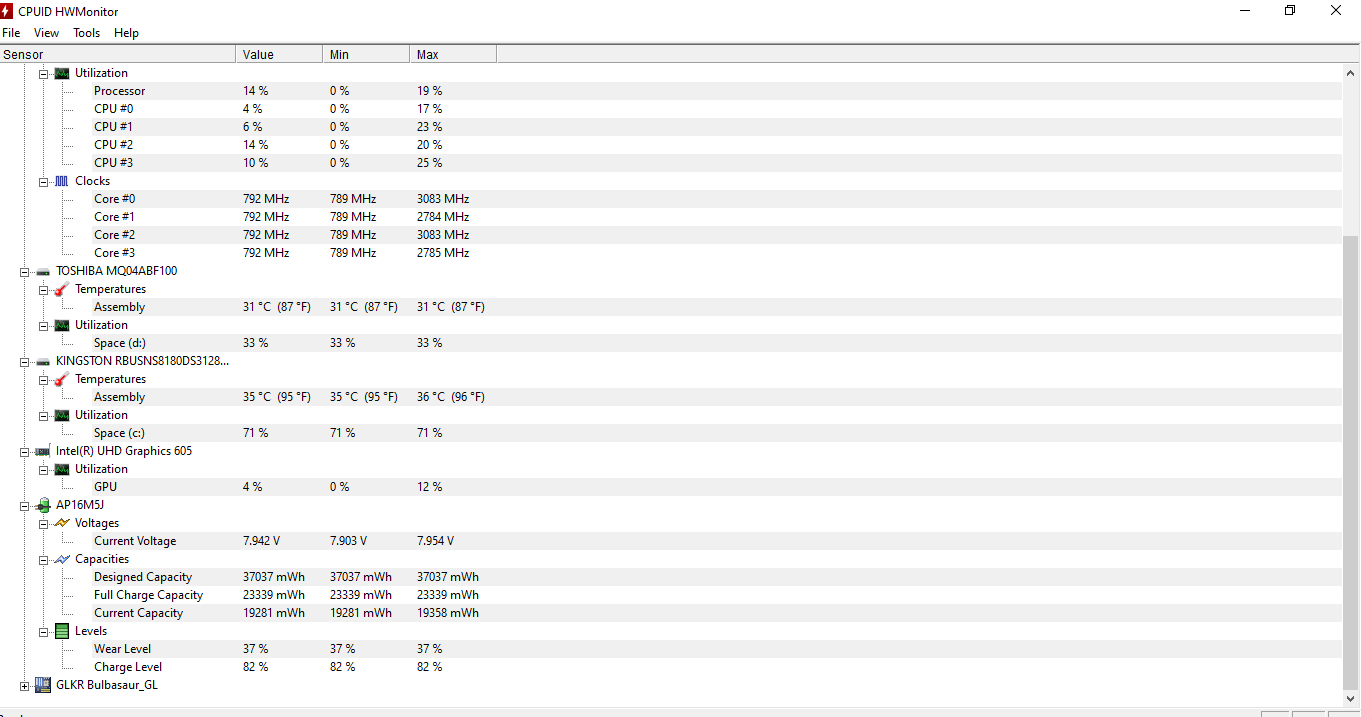Click the Clocks section icon

[62, 181]
